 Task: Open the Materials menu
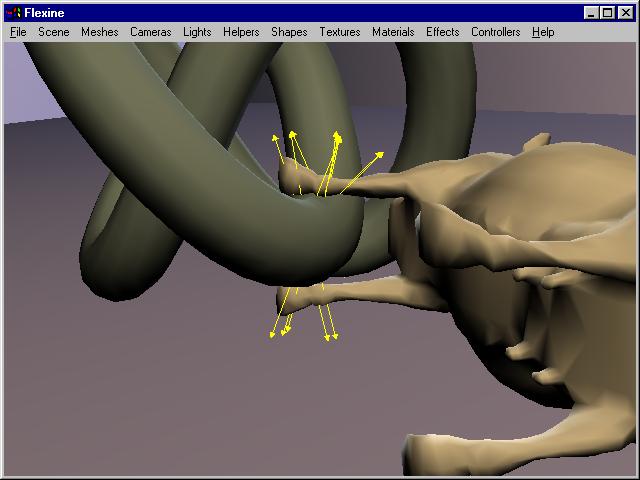point(393,32)
